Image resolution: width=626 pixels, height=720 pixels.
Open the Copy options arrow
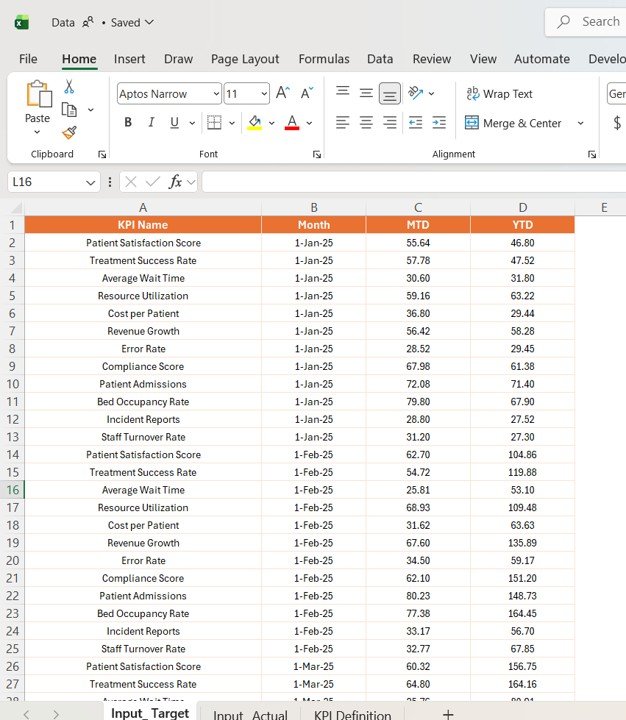(x=91, y=110)
